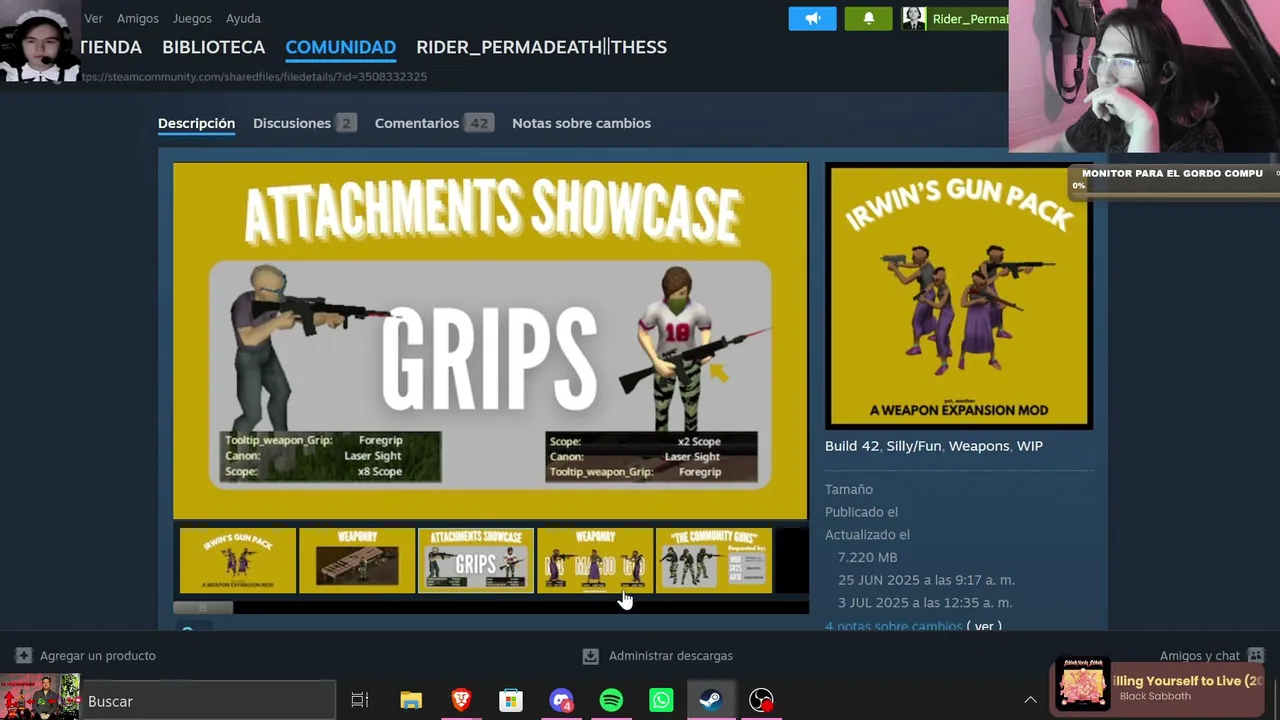Open the RIDER_PERMADEATH profile section

542,47
